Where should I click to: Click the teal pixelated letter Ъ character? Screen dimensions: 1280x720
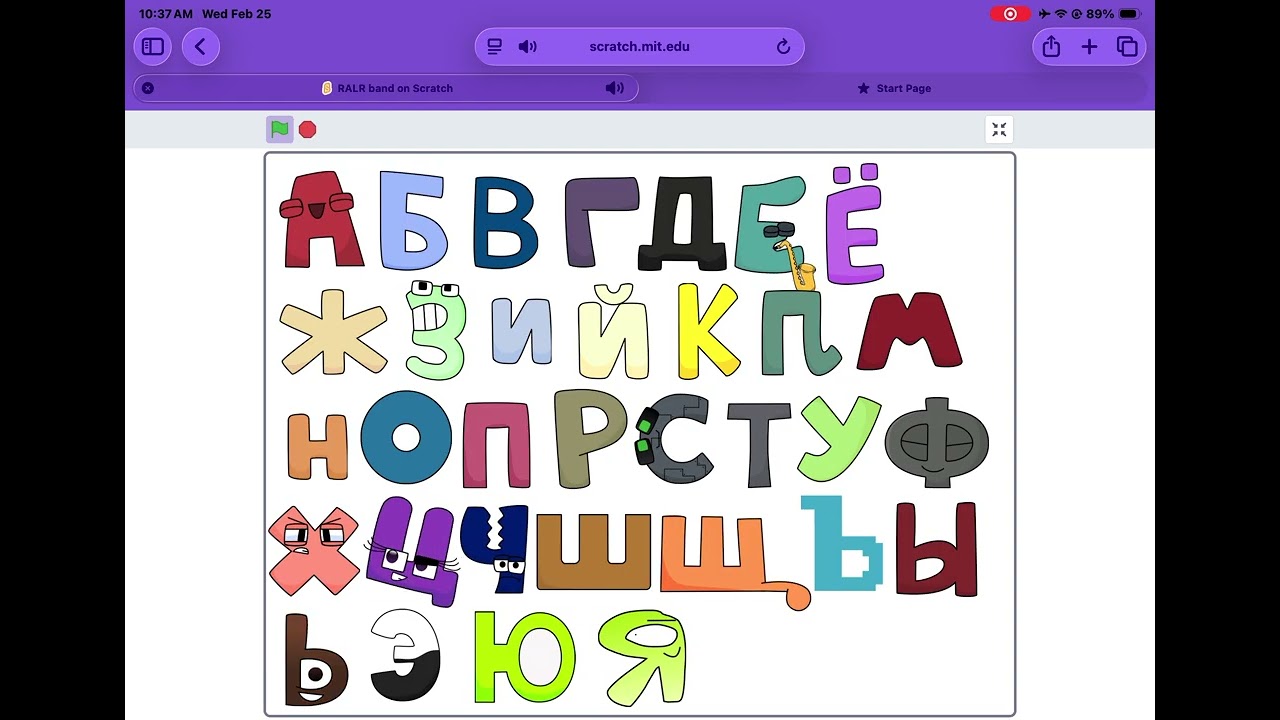coord(842,543)
